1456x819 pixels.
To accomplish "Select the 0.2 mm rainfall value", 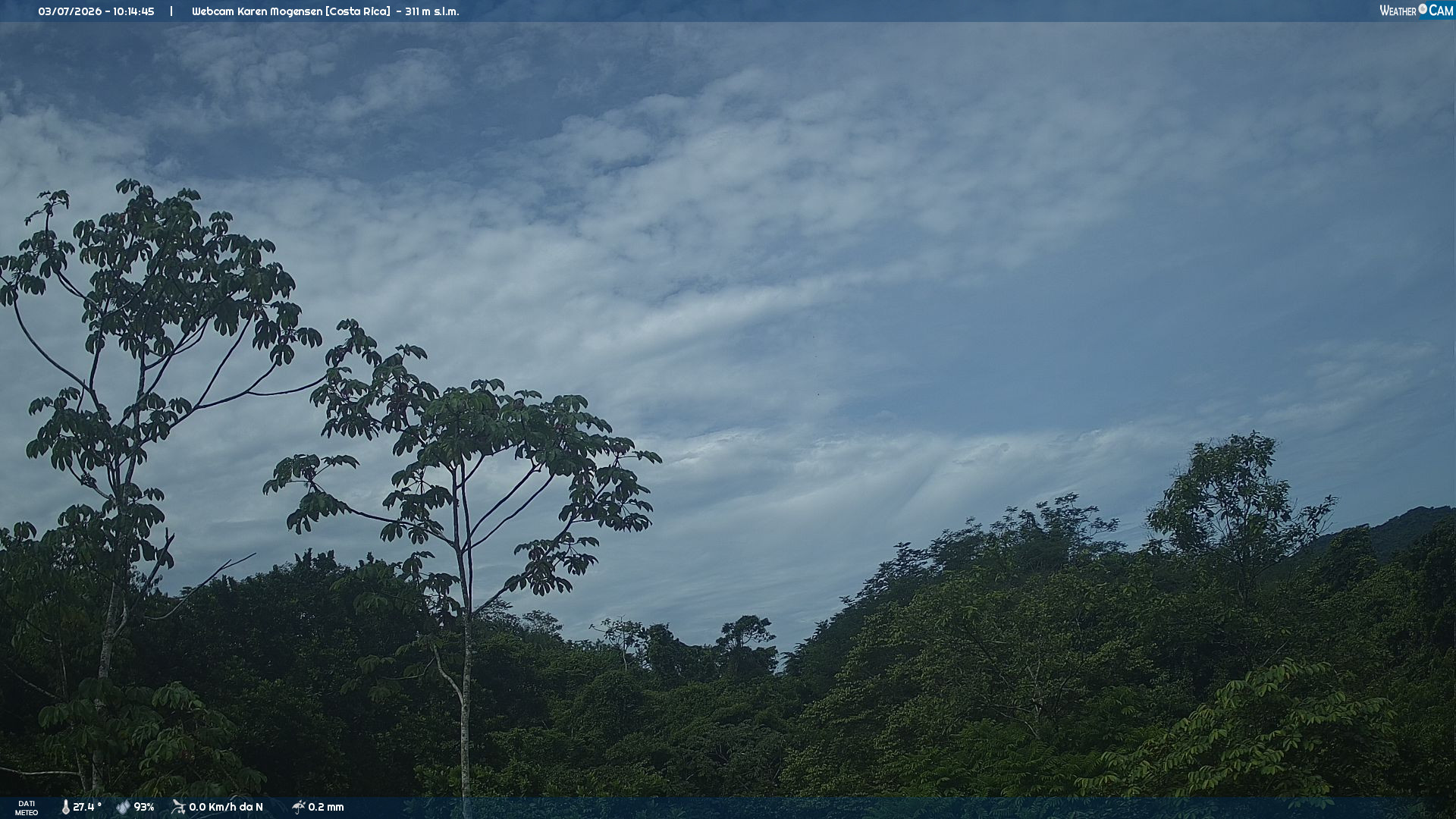I will 326,807.
